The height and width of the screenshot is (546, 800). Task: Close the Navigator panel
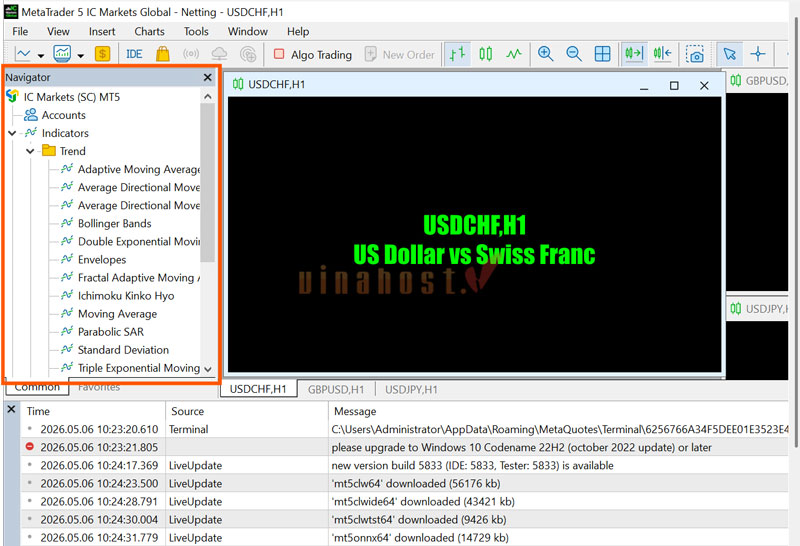[x=207, y=77]
